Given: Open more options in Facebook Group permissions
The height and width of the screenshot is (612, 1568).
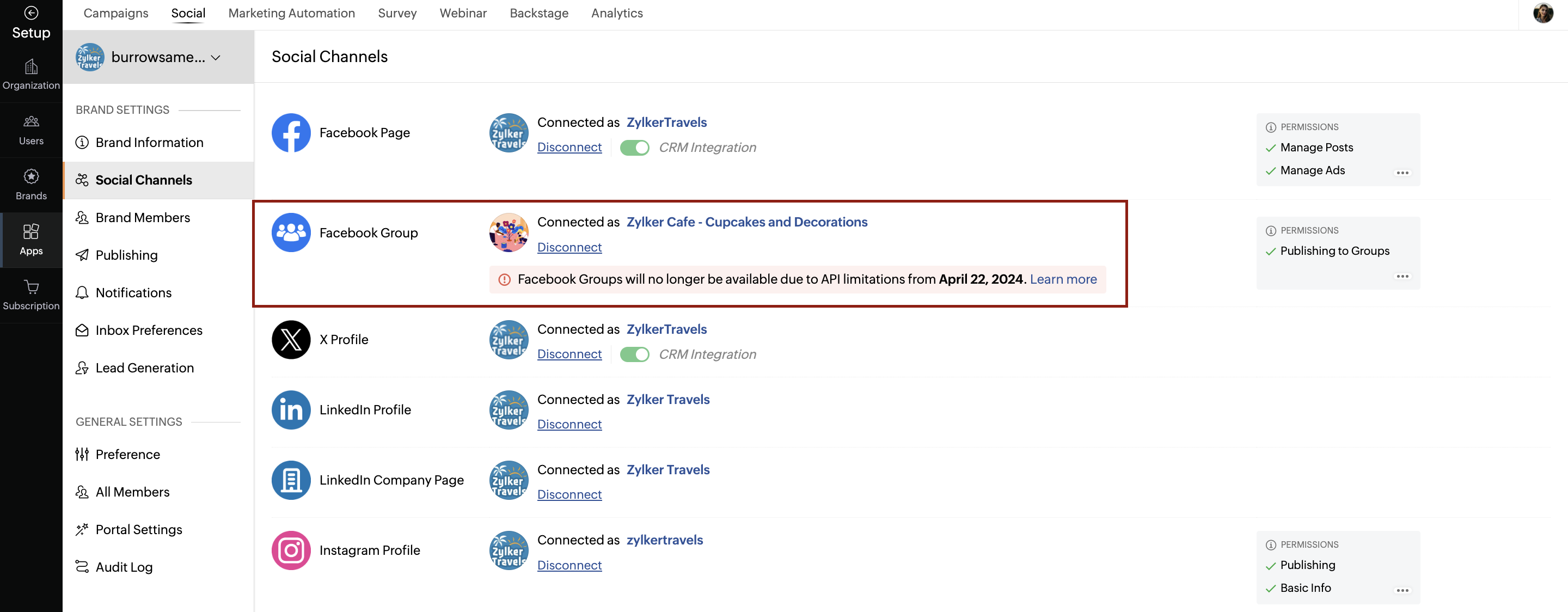Looking at the screenshot, I should pos(1402,277).
